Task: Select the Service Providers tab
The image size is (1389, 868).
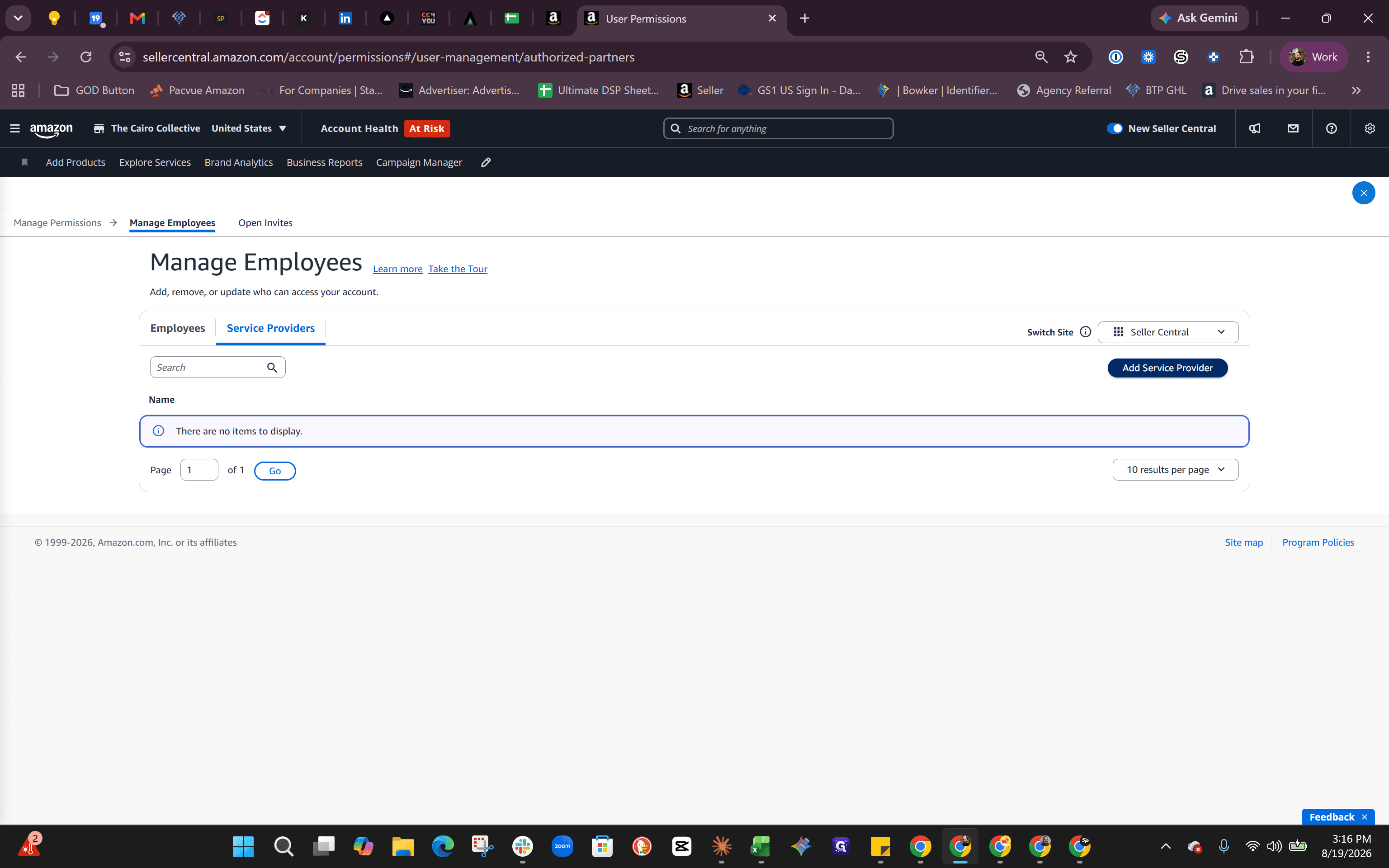Action: click(270, 328)
